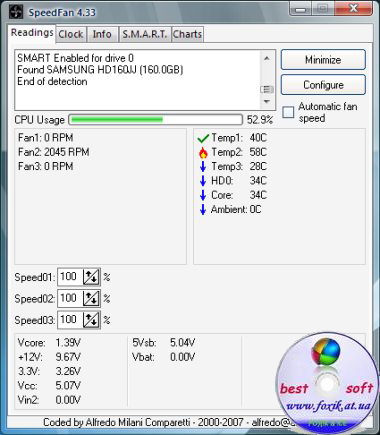Switch to the Clock tab
380x435 pixels.
71,34
